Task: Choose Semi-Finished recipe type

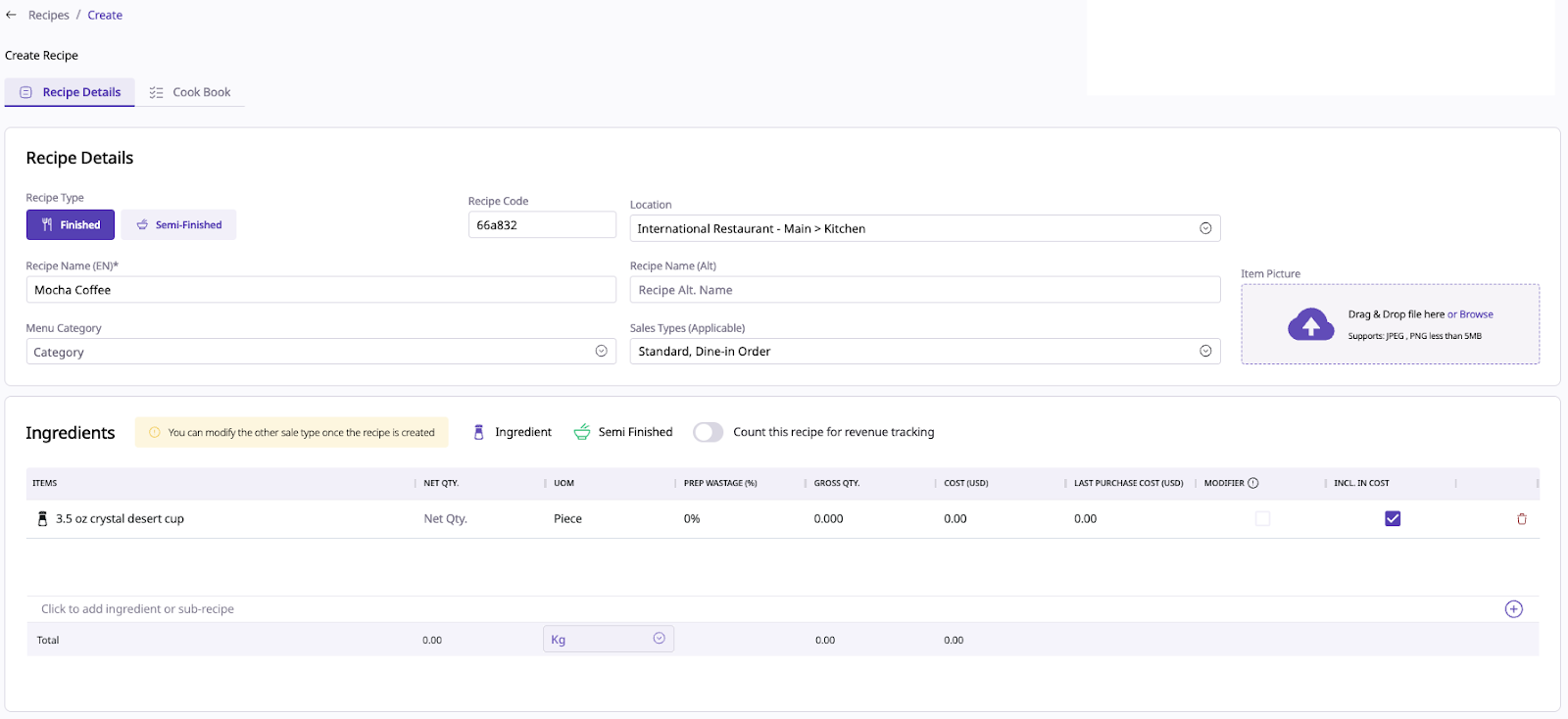Action: click(x=179, y=225)
